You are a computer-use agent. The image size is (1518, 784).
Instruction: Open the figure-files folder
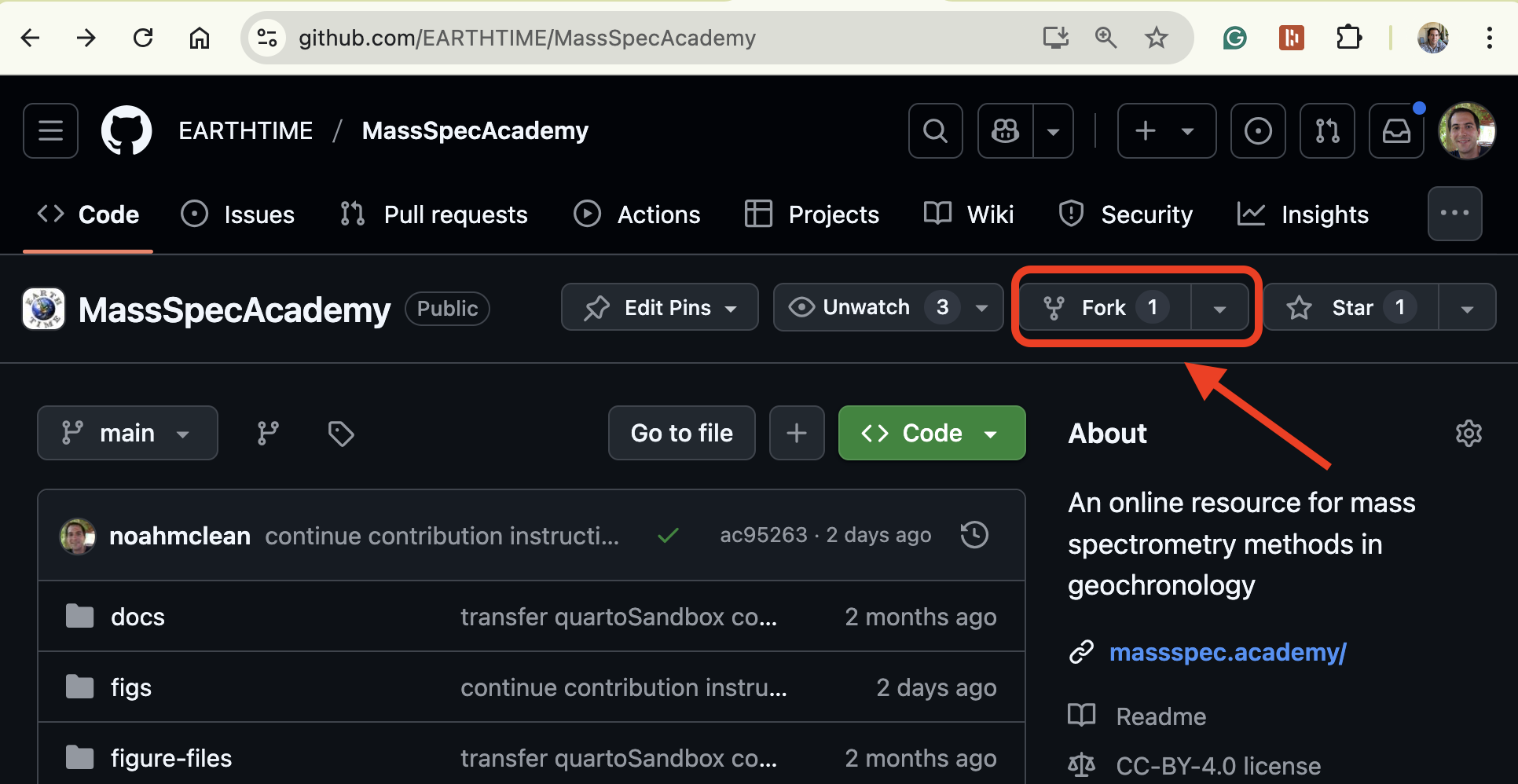(x=171, y=758)
